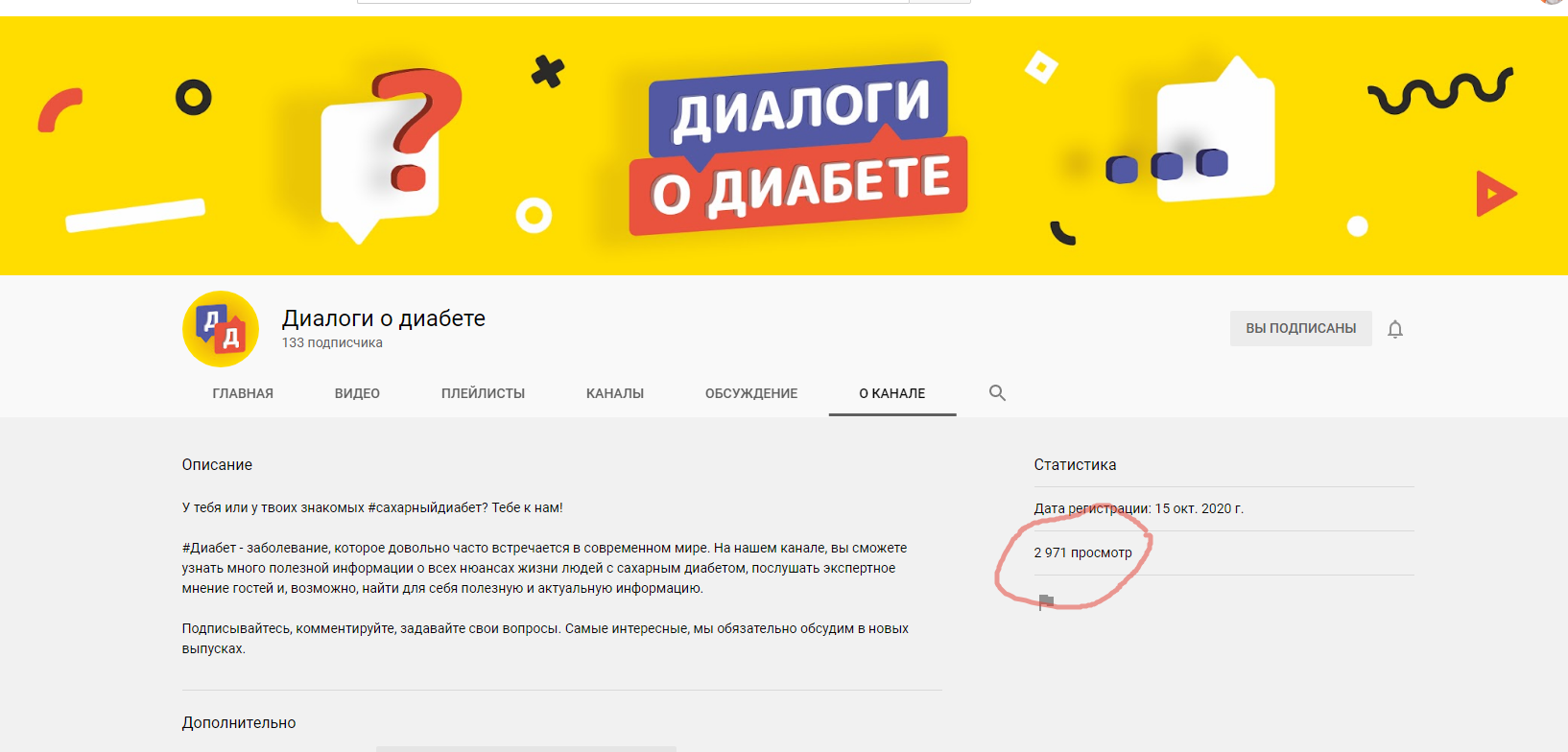Switch to the Видео tab
This screenshot has width=1568, height=752.
click(x=357, y=393)
